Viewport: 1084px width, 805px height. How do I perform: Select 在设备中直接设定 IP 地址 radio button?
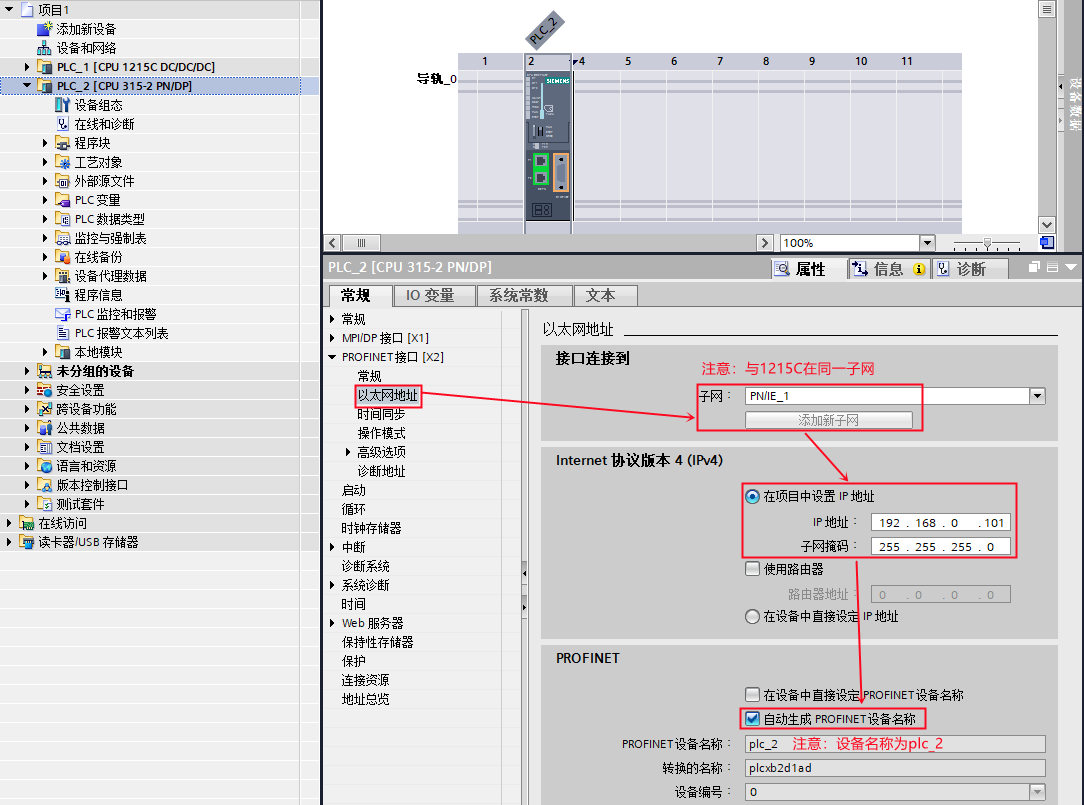(x=752, y=616)
